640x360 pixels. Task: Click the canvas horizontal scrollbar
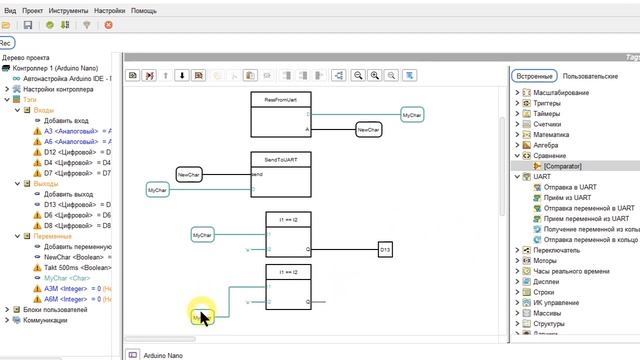pyautogui.click(x=160, y=339)
